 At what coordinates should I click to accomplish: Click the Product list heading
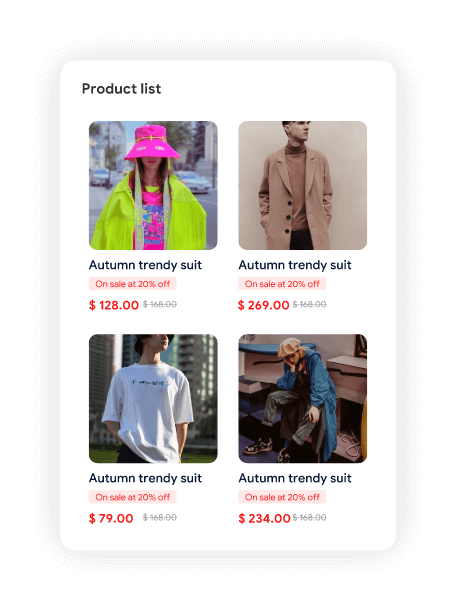click(121, 89)
